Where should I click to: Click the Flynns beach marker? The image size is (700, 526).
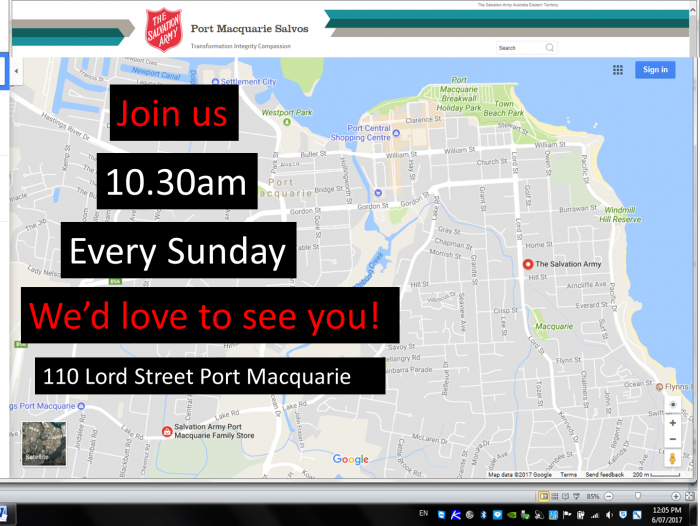click(x=659, y=387)
